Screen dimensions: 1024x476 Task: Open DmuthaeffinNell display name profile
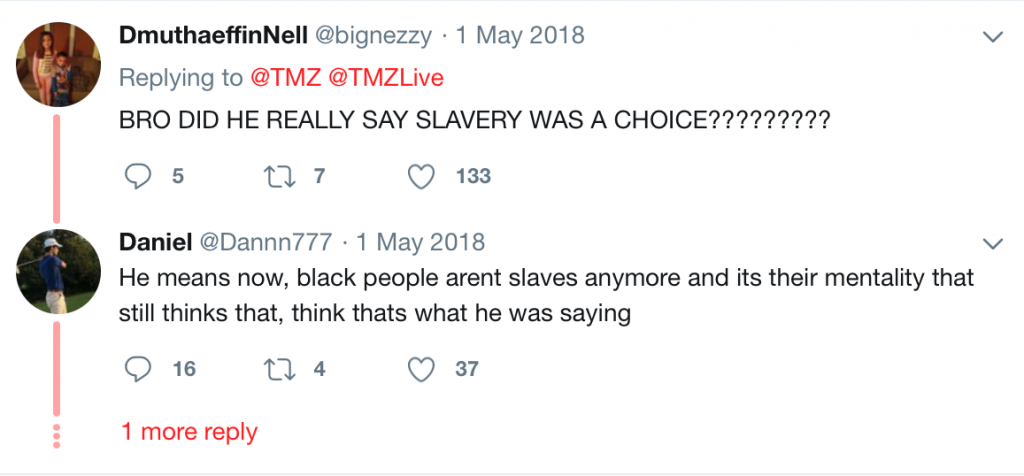coord(213,35)
